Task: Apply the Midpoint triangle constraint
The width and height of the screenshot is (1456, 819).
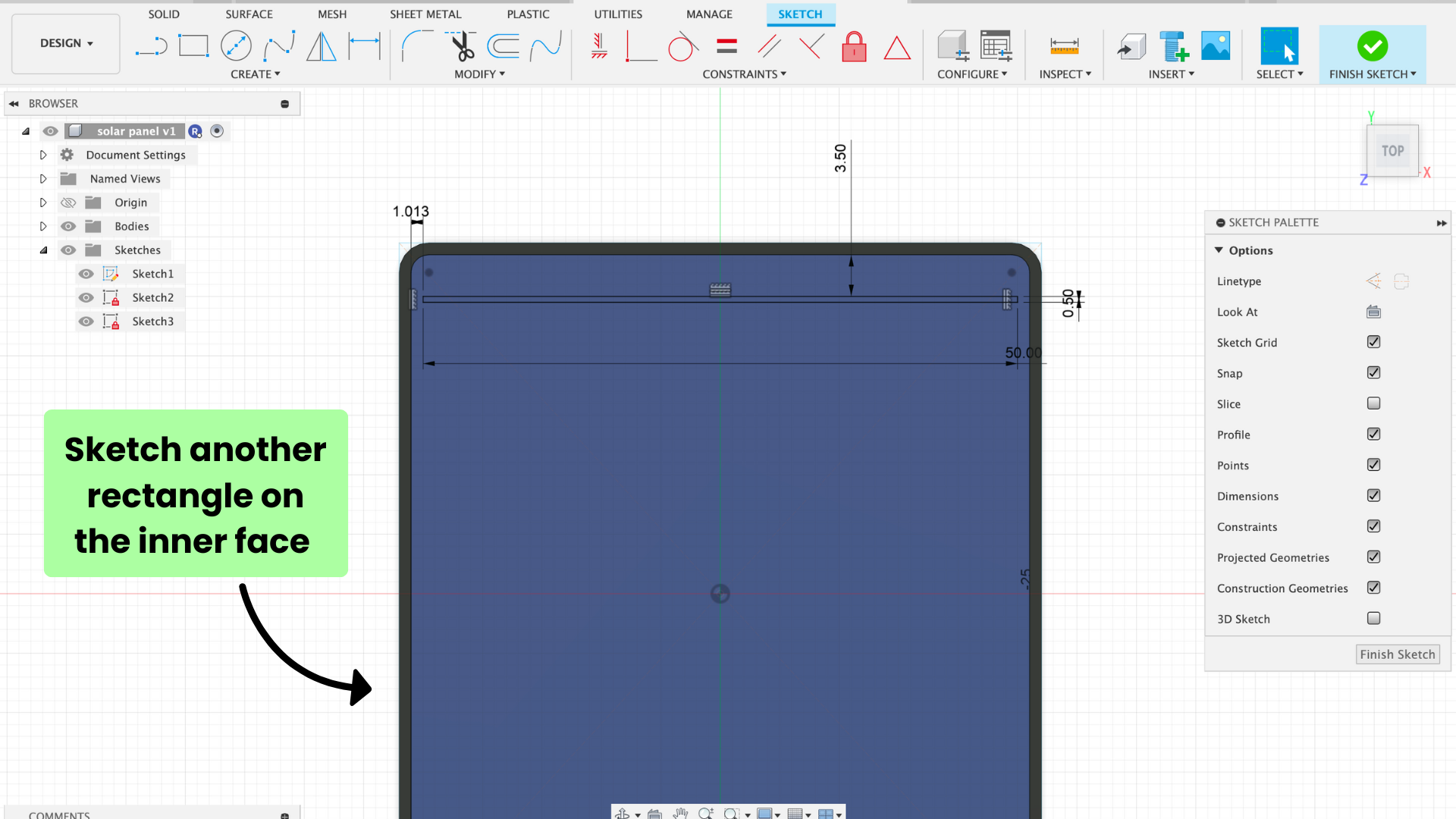Action: tap(897, 48)
